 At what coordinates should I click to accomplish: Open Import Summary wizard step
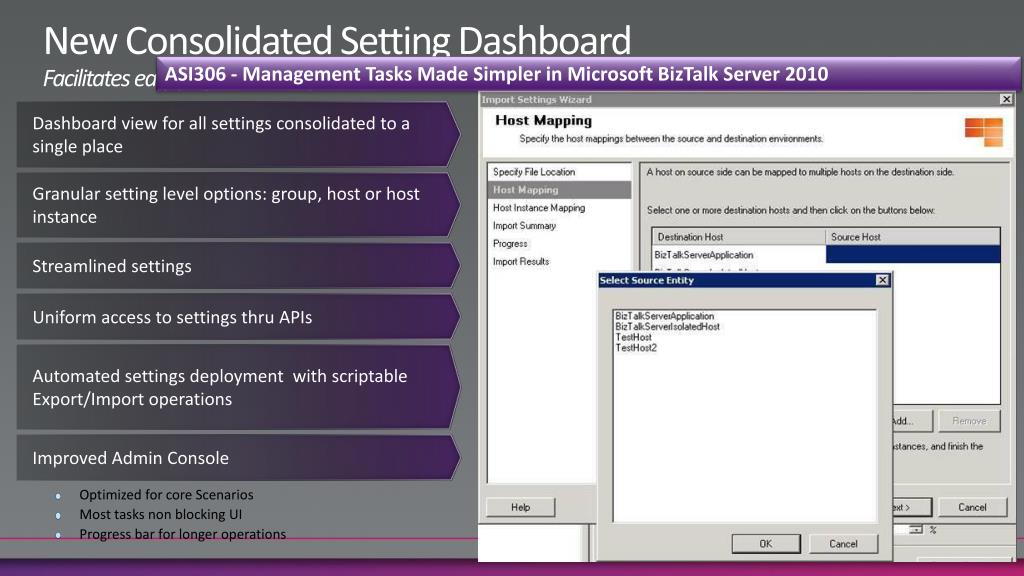point(559,226)
